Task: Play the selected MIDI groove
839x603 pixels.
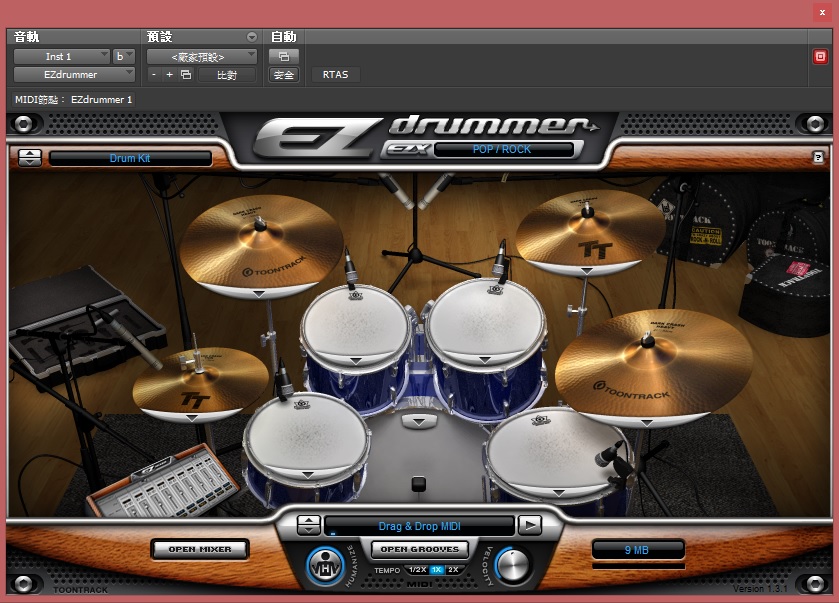Action: [530, 525]
